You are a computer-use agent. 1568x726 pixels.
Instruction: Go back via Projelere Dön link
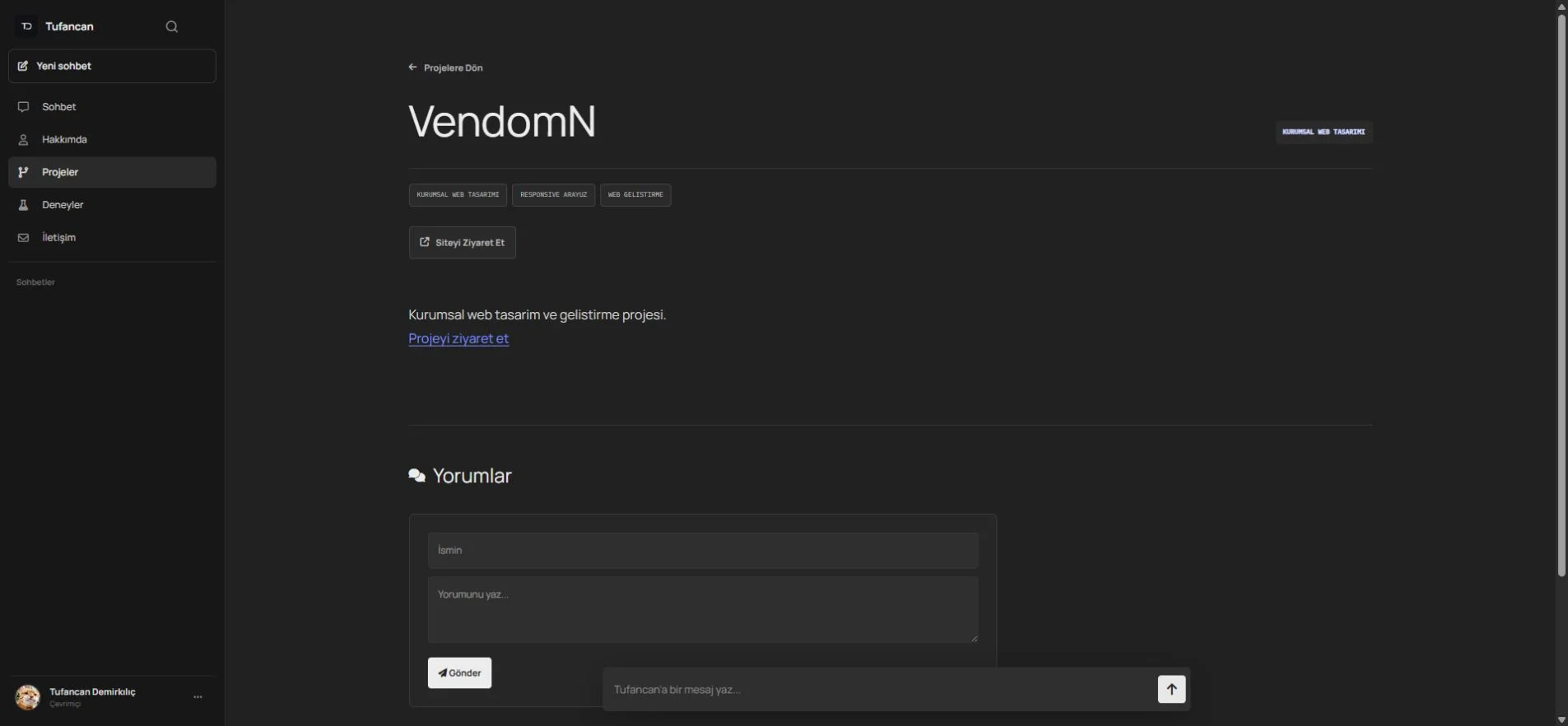coord(445,67)
